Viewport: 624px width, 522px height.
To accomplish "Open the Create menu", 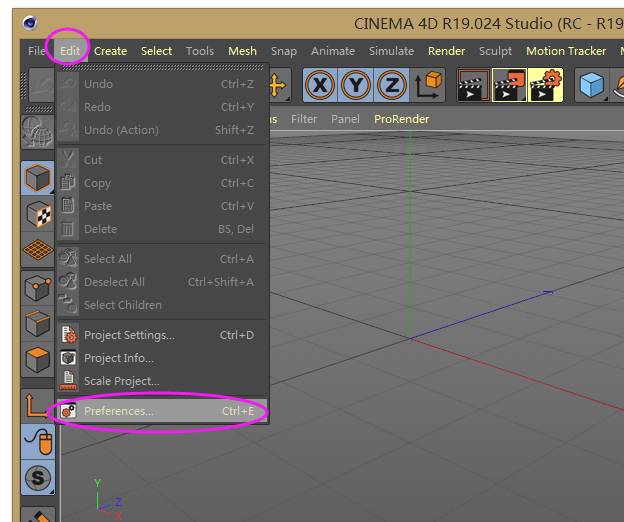I will (x=110, y=51).
